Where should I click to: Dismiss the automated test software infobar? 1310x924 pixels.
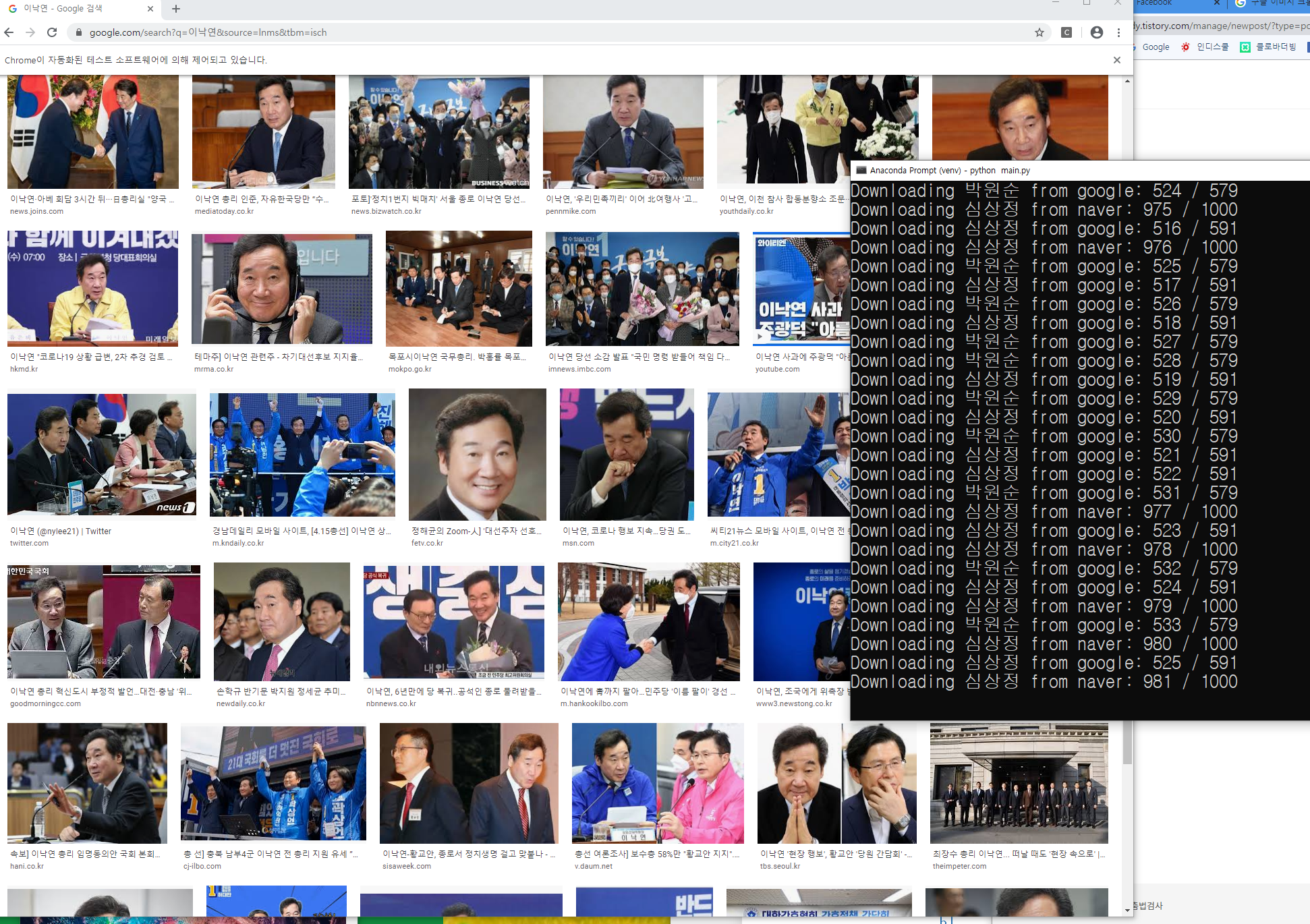point(1117,60)
